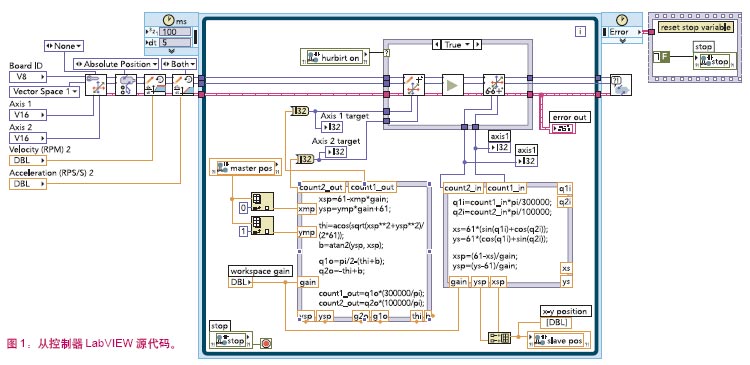Open the Absolute Position mode dropdown
The width and height of the screenshot is (750, 365).
[x=116, y=64]
